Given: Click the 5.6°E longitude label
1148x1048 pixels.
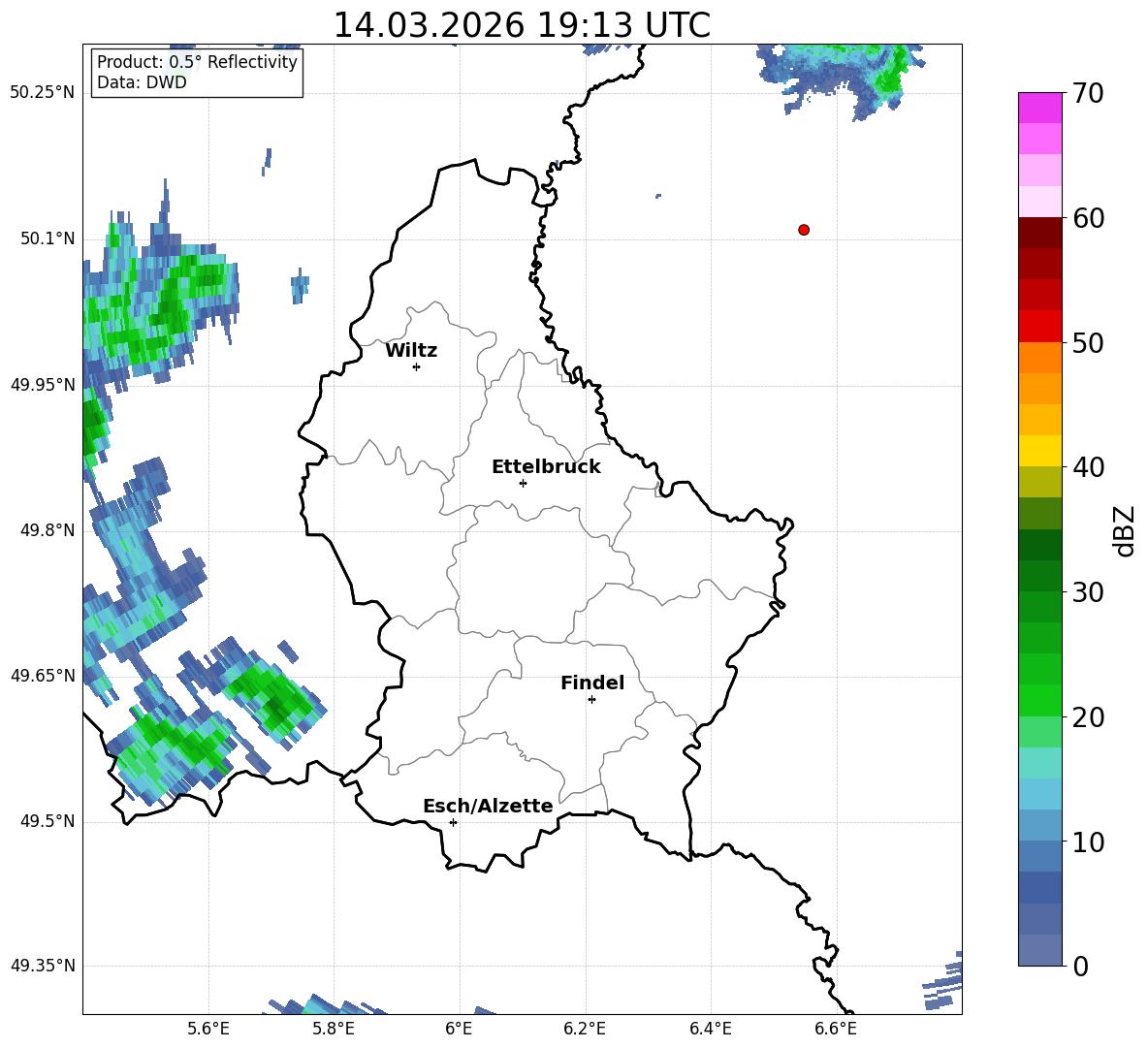Looking at the screenshot, I should click(208, 1029).
